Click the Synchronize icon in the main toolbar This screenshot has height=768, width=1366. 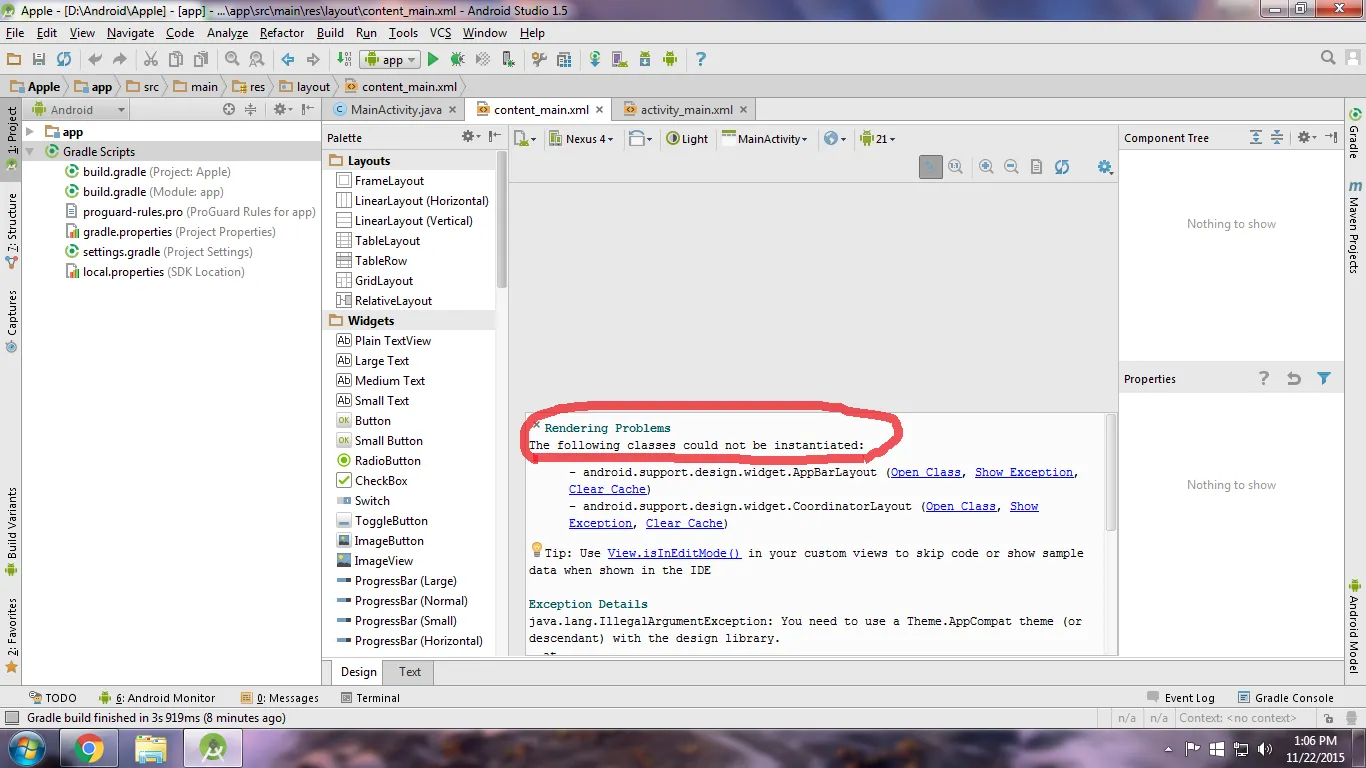tap(64, 60)
